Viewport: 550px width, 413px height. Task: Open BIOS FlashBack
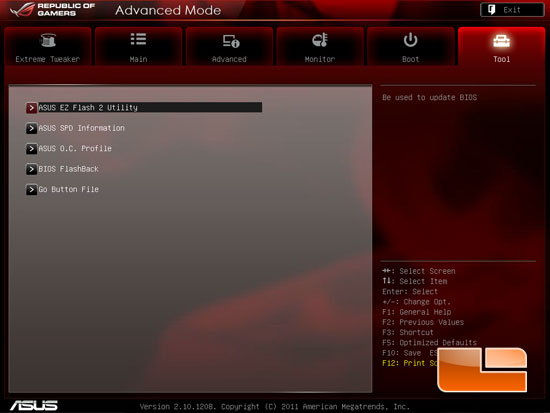[68, 169]
